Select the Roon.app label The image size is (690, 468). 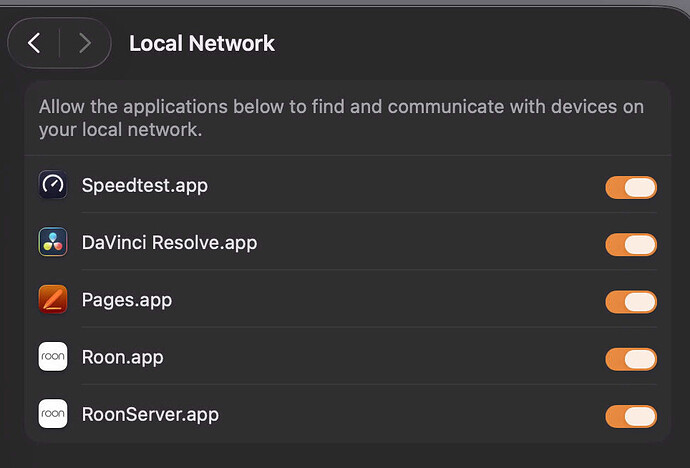(x=122, y=357)
